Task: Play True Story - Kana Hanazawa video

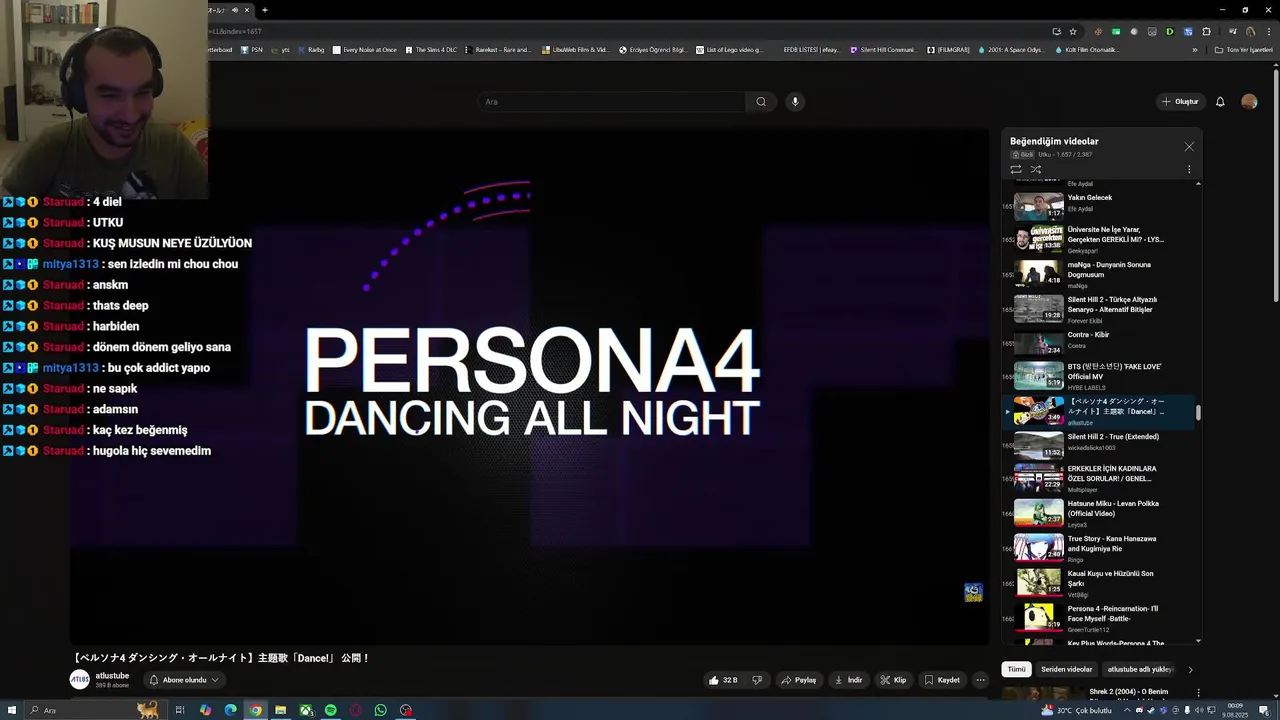Action: 1100,547
